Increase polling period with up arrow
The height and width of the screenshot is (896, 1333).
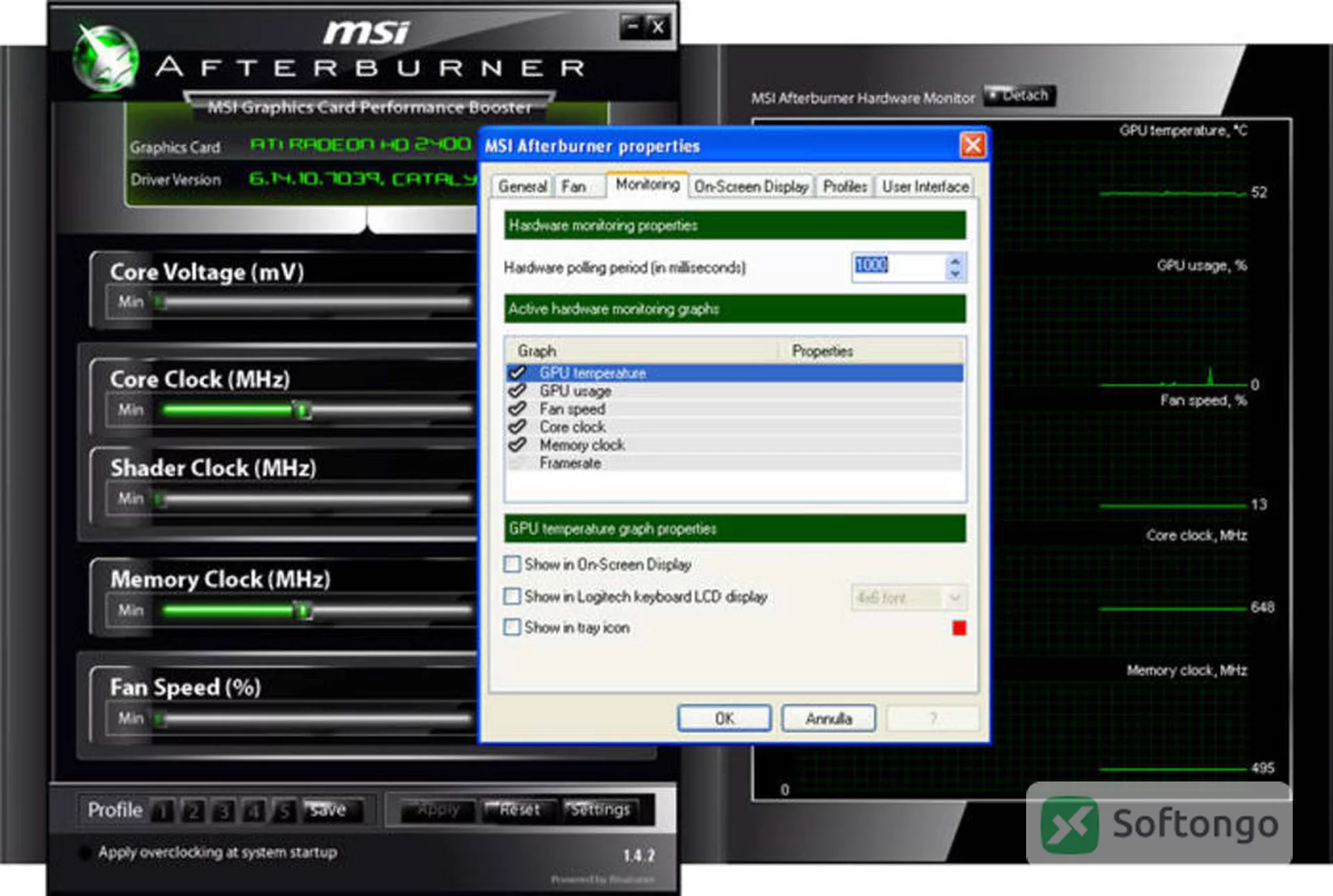955,261
